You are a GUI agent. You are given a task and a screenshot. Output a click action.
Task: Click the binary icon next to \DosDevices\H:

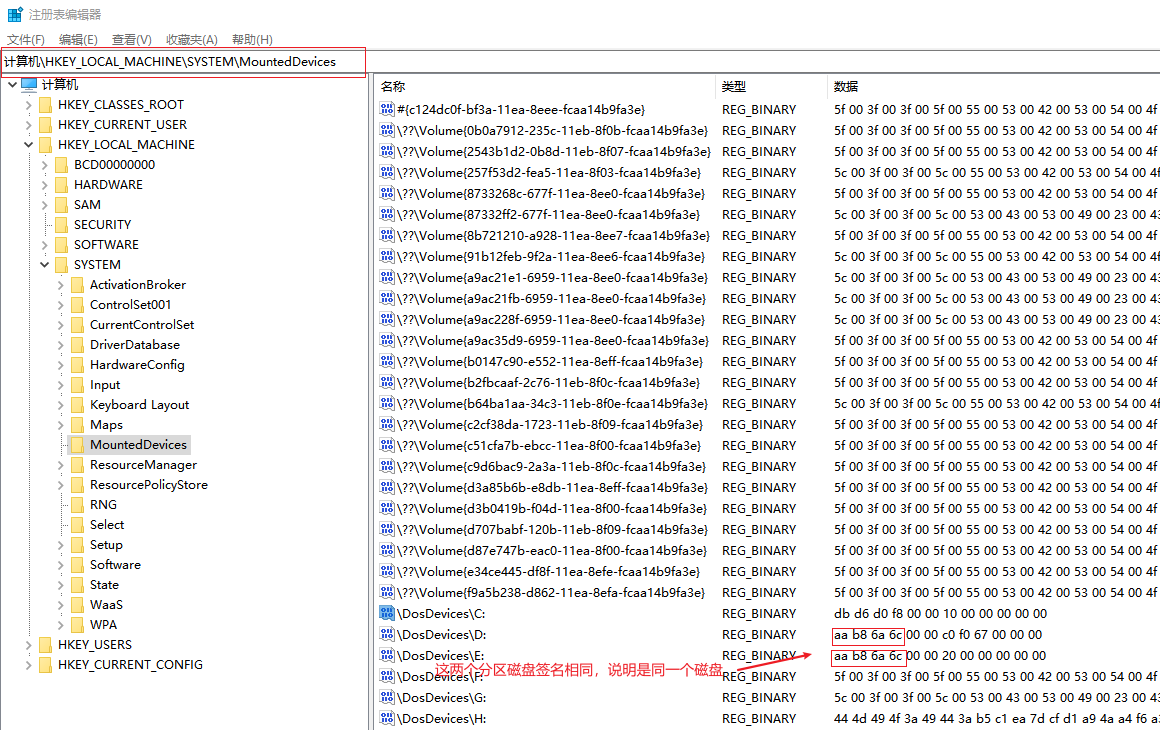(387, 718)
